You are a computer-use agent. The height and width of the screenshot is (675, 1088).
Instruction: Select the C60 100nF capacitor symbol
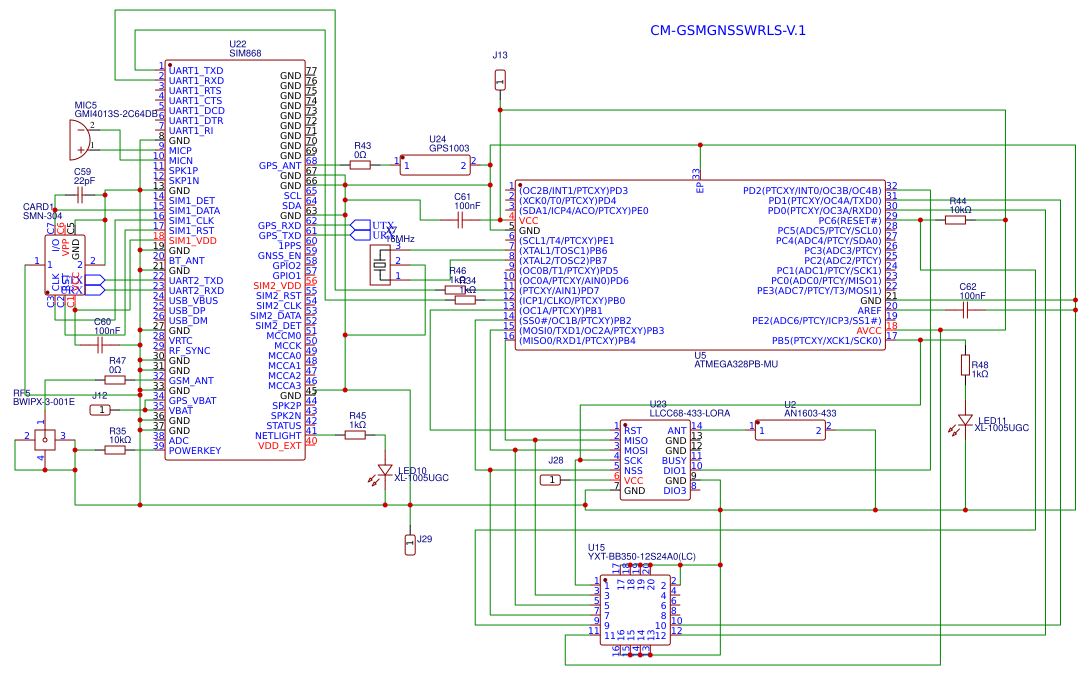[100, 345]
